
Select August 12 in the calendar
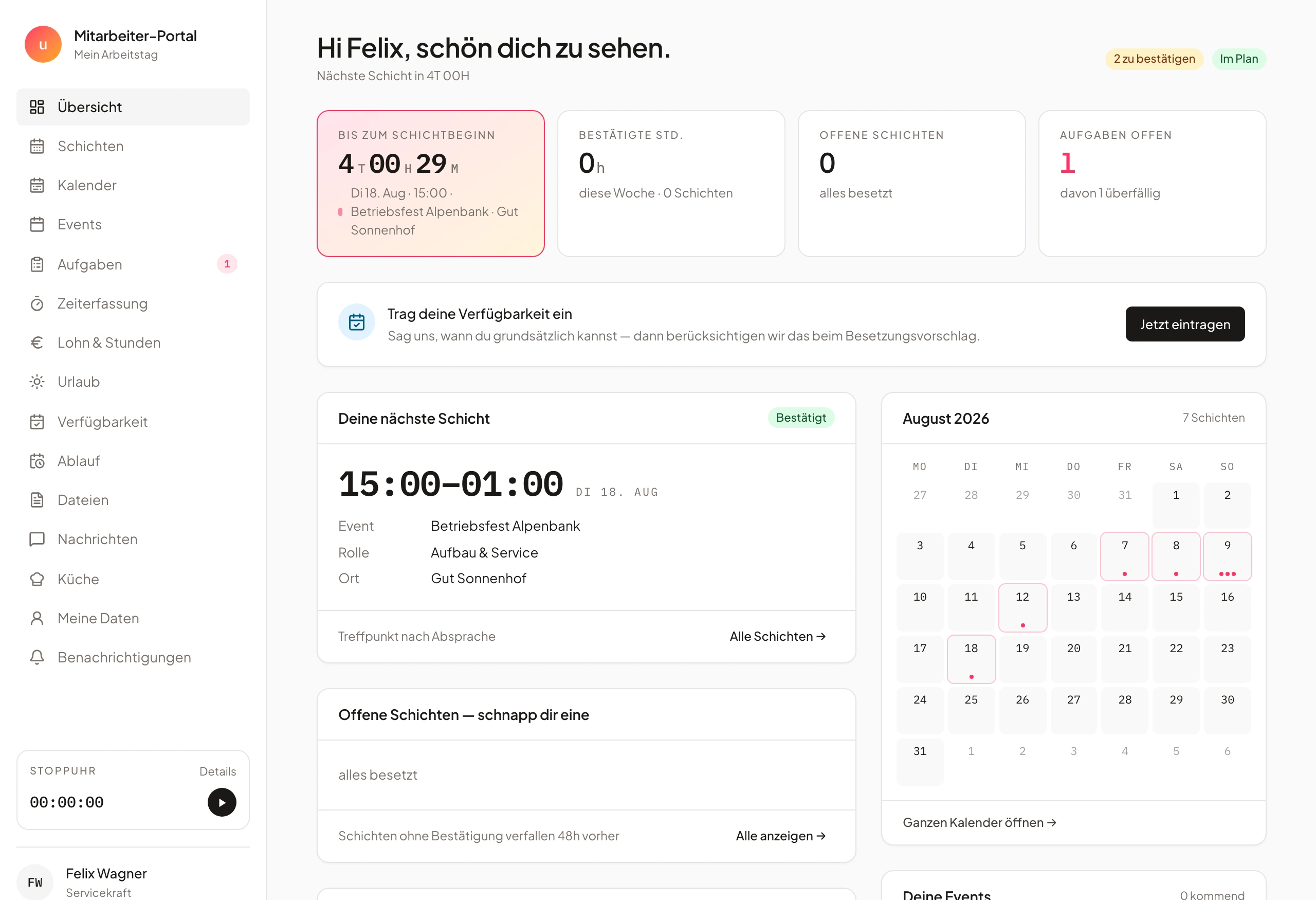[x=1022, y=608]
